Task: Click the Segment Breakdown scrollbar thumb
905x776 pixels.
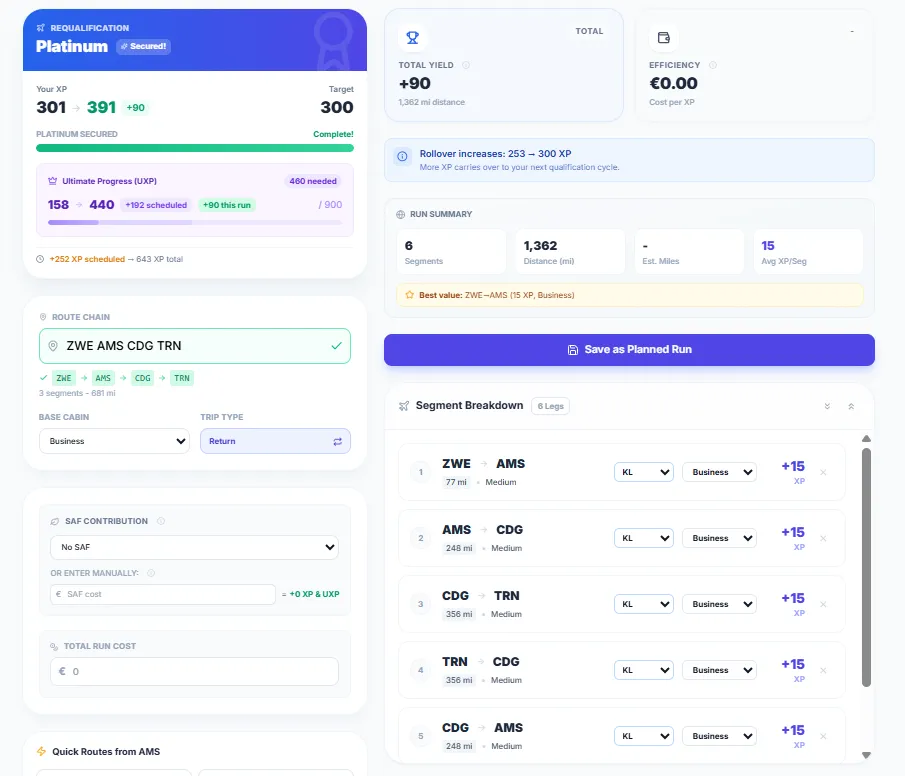Action: pos(866,565)
